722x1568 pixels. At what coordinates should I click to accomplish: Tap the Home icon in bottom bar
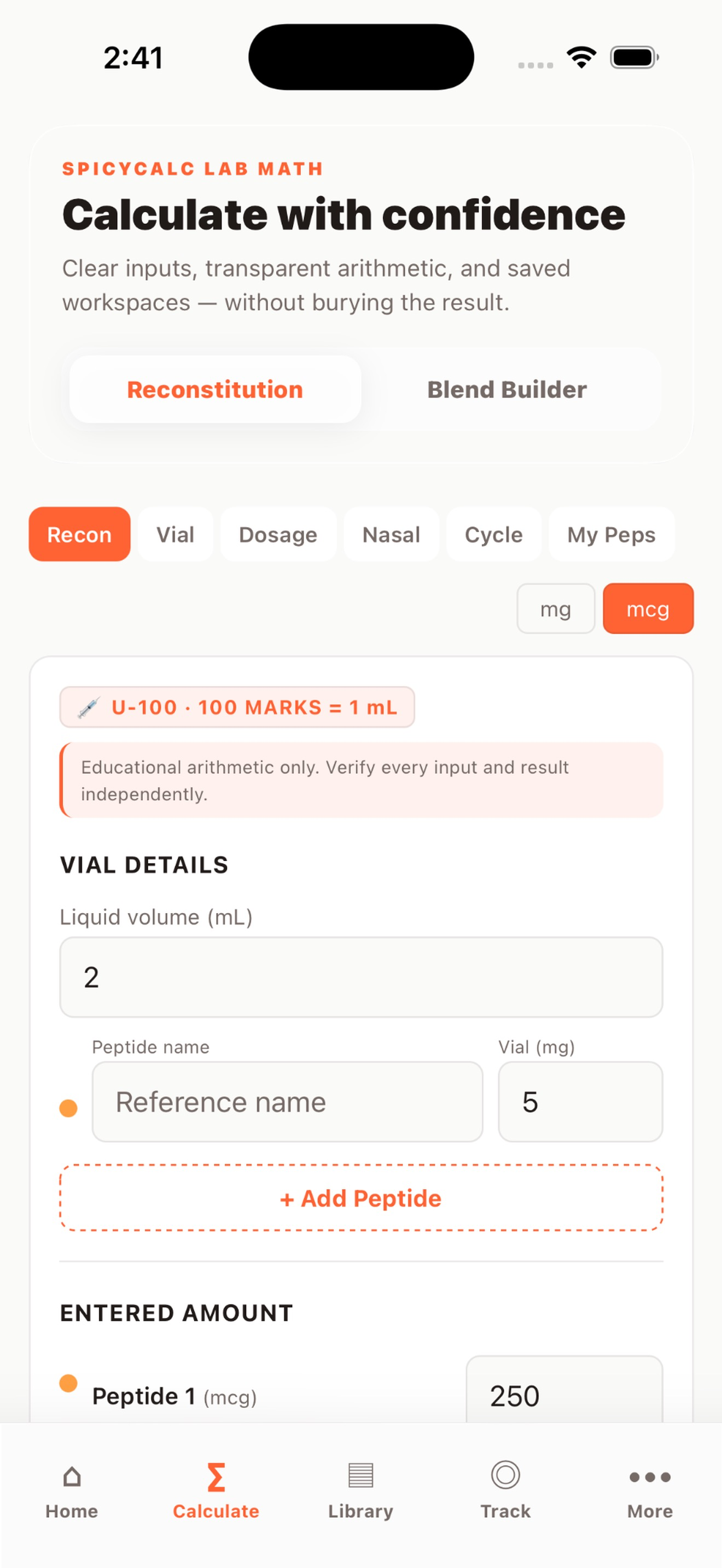[72, 1476]
